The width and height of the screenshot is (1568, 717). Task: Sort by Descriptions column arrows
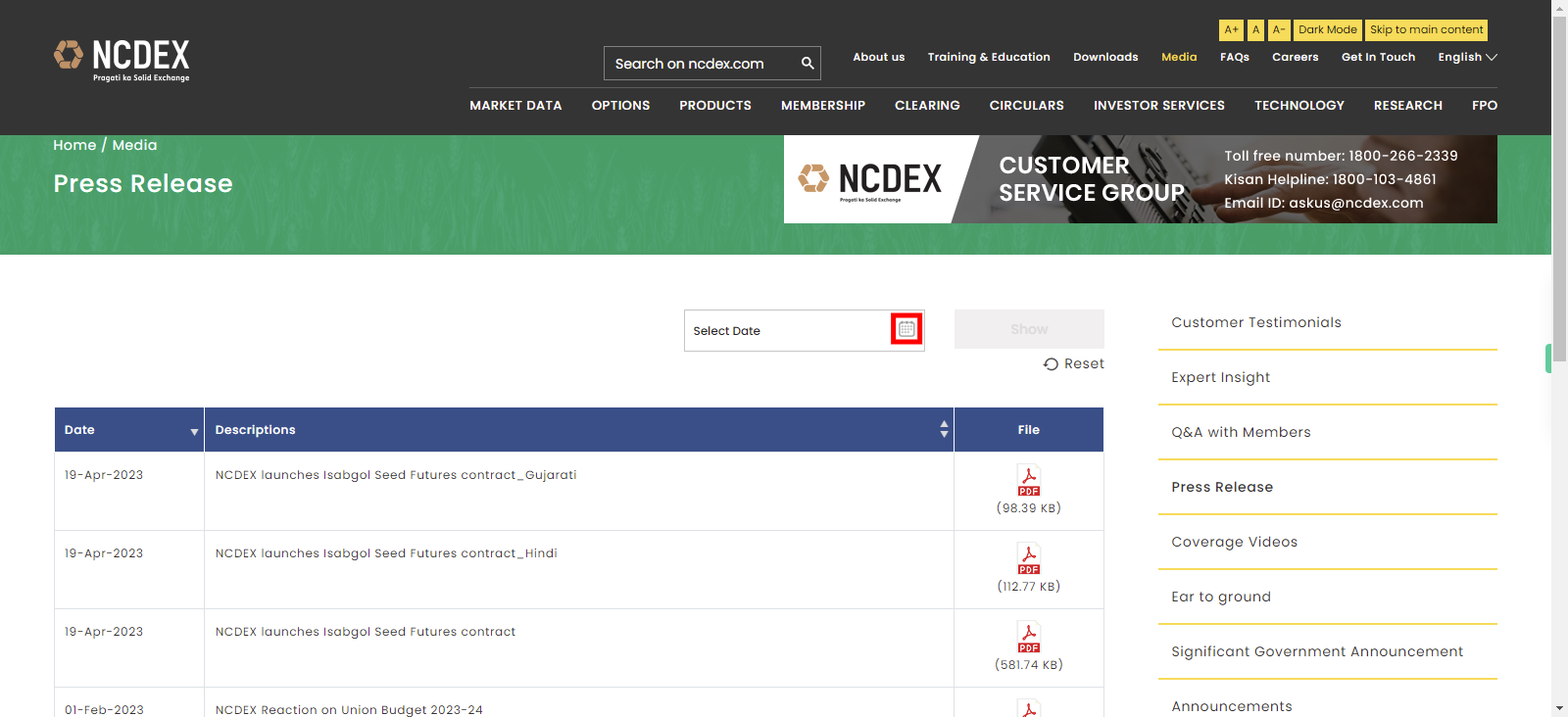(x=944, y=429)
